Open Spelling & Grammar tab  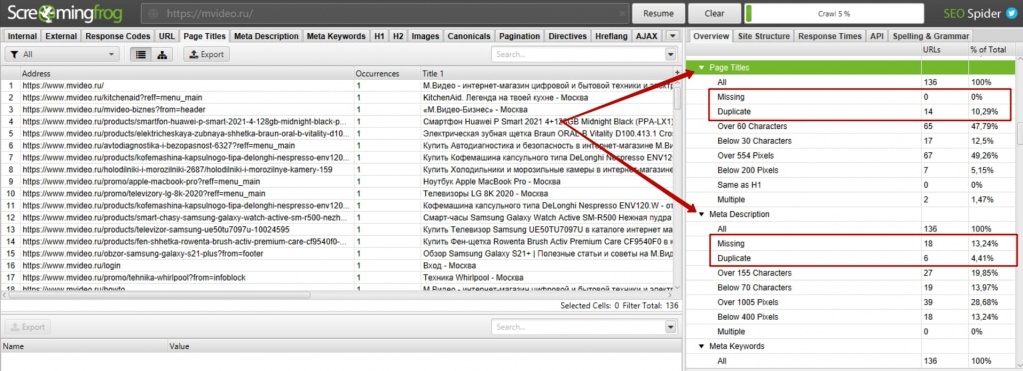click(x=930, y=37)
